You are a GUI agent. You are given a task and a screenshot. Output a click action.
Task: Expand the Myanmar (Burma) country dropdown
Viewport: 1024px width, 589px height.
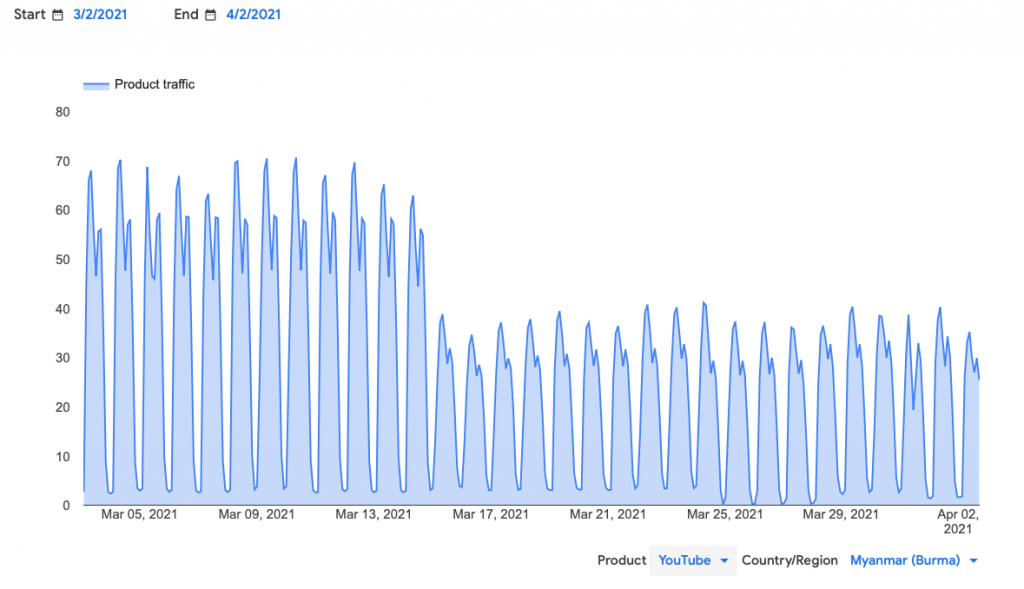coord(914,560)
